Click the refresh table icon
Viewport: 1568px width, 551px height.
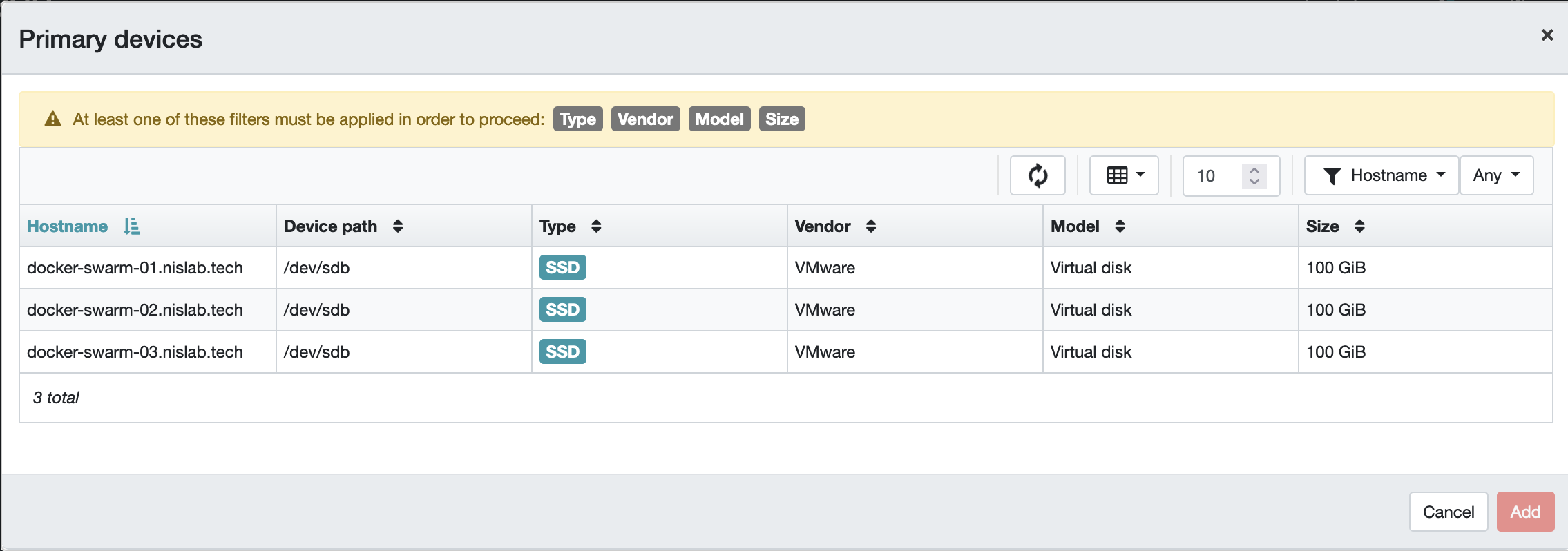1037,175
